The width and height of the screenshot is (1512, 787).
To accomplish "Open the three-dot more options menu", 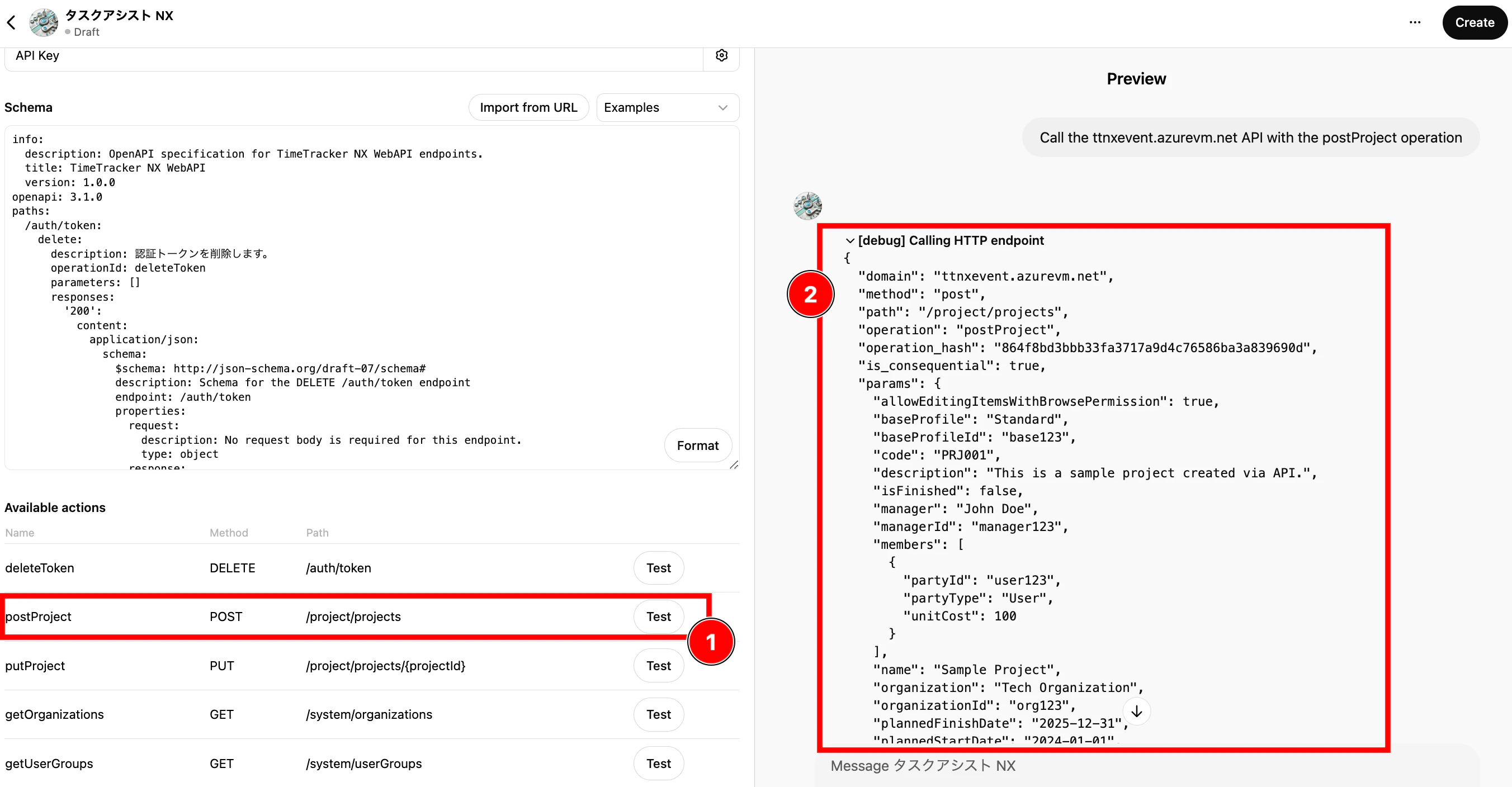I will (x=1415, y=22).
